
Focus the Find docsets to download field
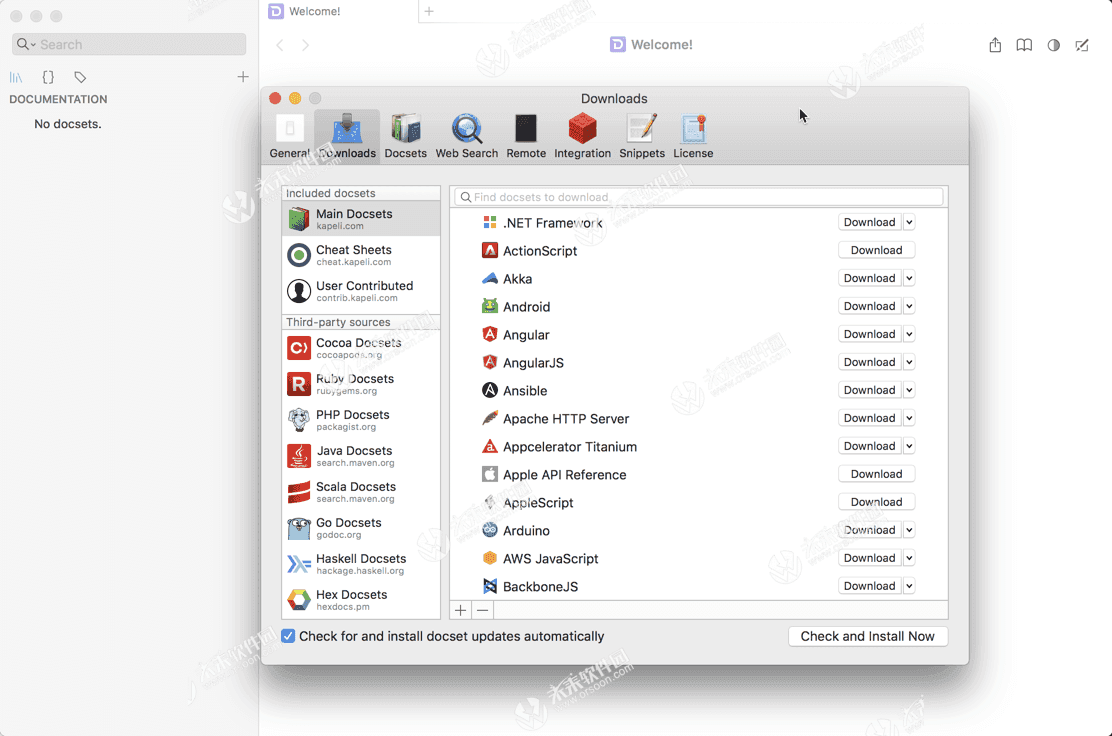(x=699, y=197)
